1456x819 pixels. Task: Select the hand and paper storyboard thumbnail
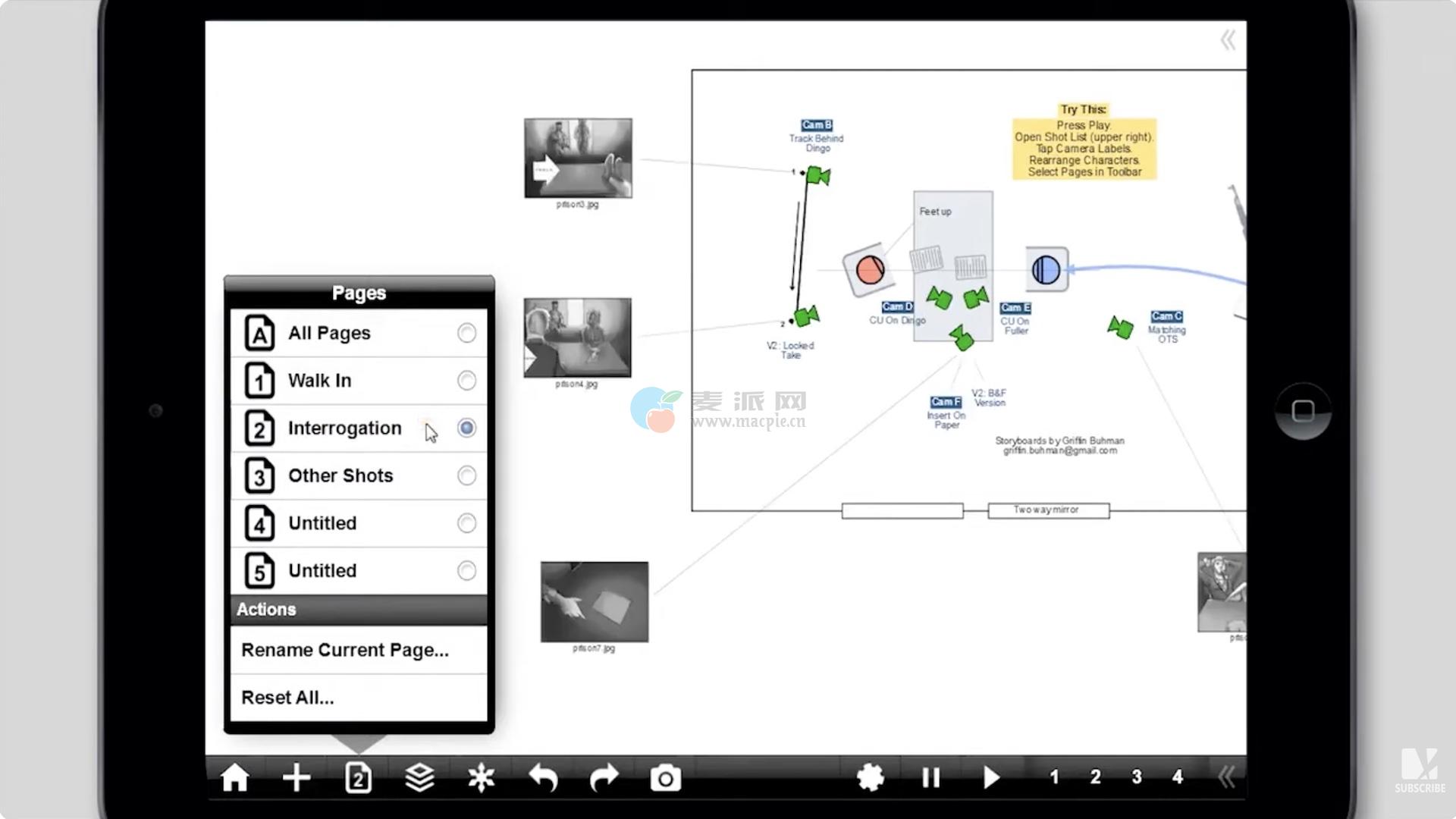coord(594,602)
